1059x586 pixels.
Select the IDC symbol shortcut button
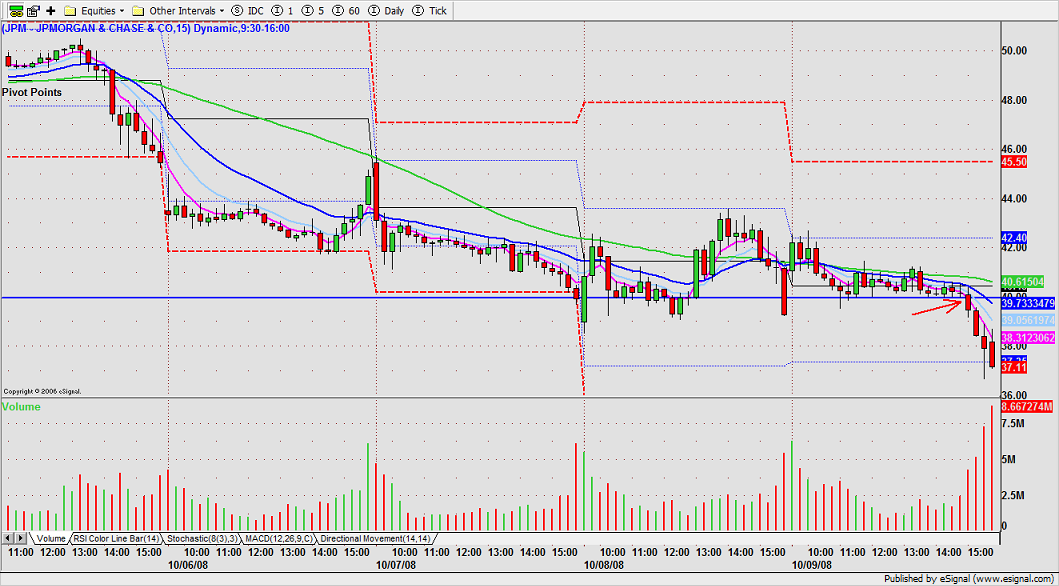coord(246,11)
